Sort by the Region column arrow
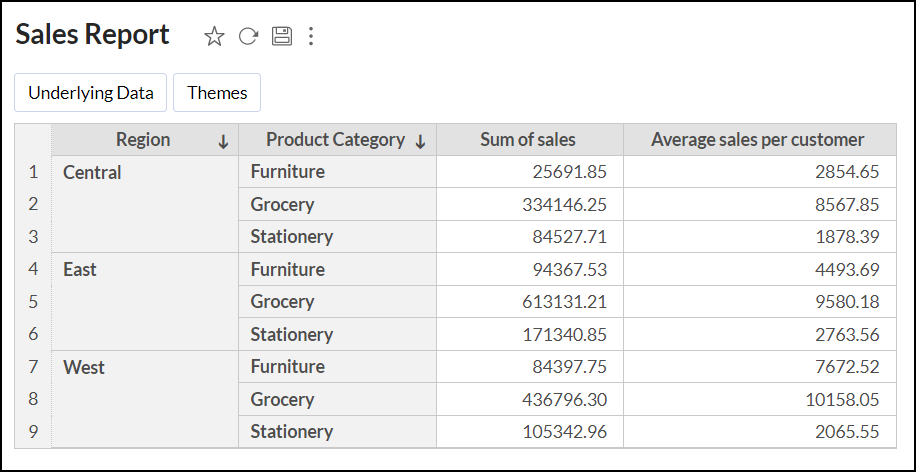The height and width of the screenshot is (472, 916). pyautogui.click(x=223, y=142)
